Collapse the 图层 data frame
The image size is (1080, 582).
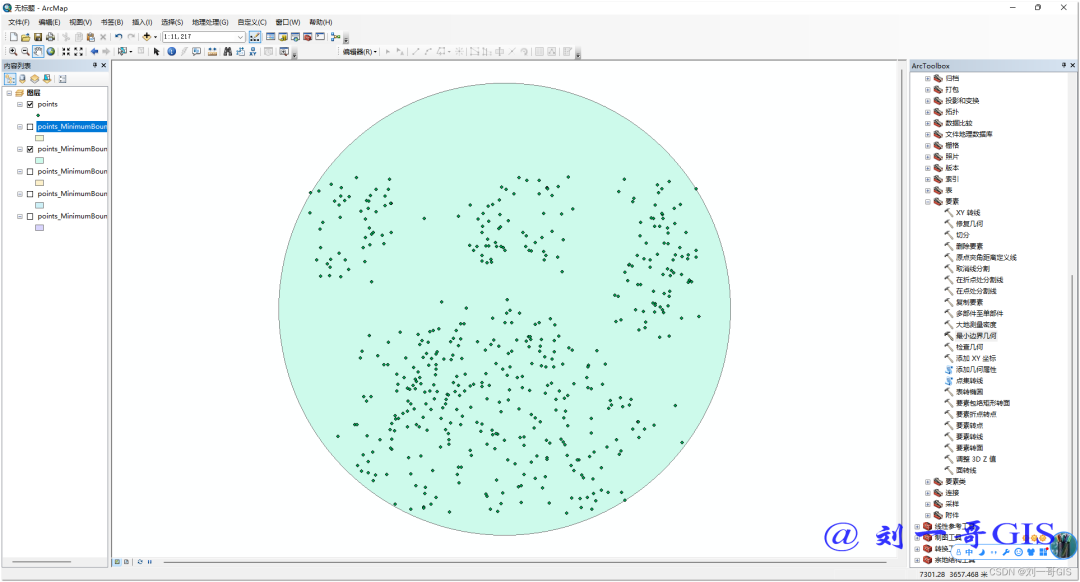(9, 93)
